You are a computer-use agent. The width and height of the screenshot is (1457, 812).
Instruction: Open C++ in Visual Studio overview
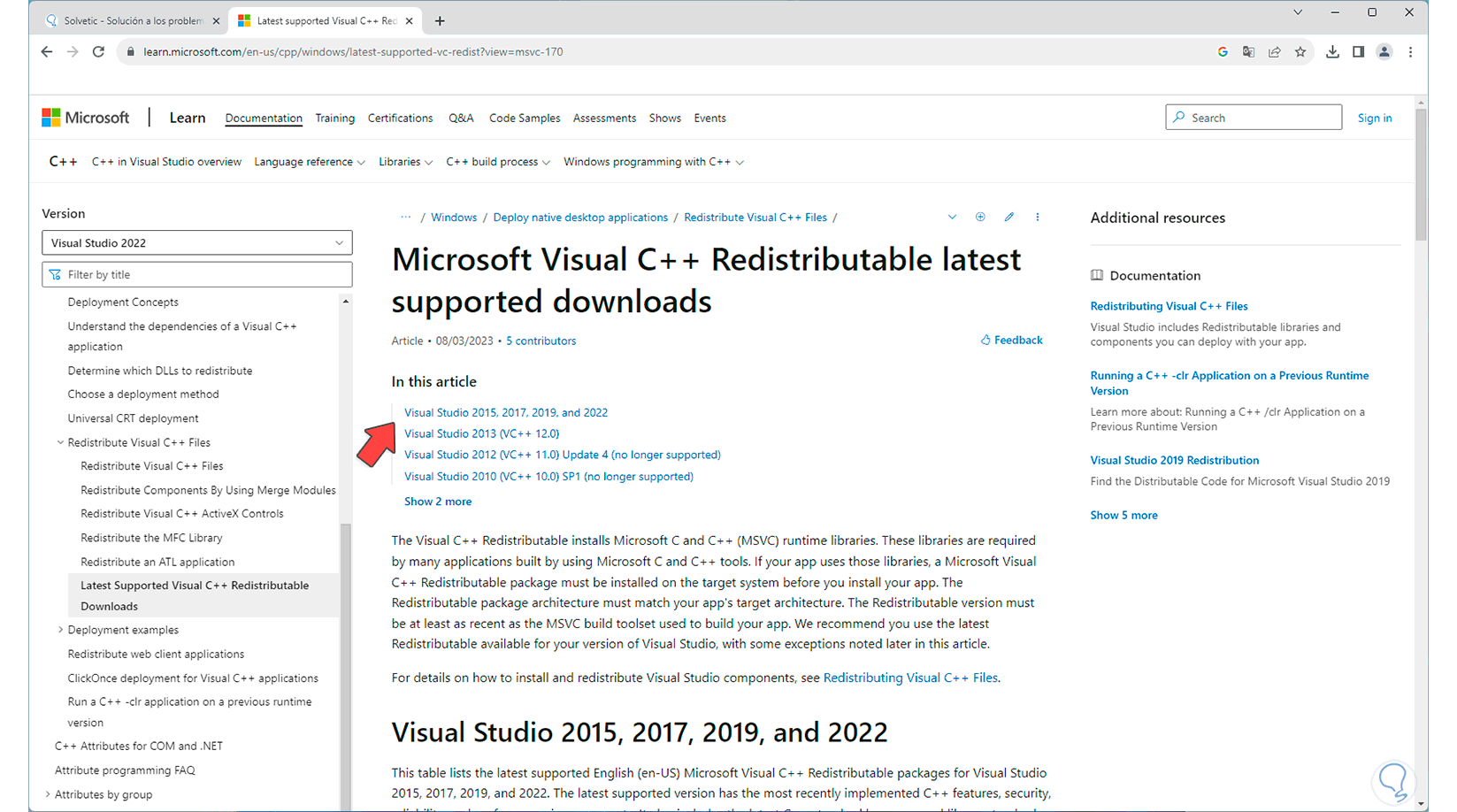point(166,162)
